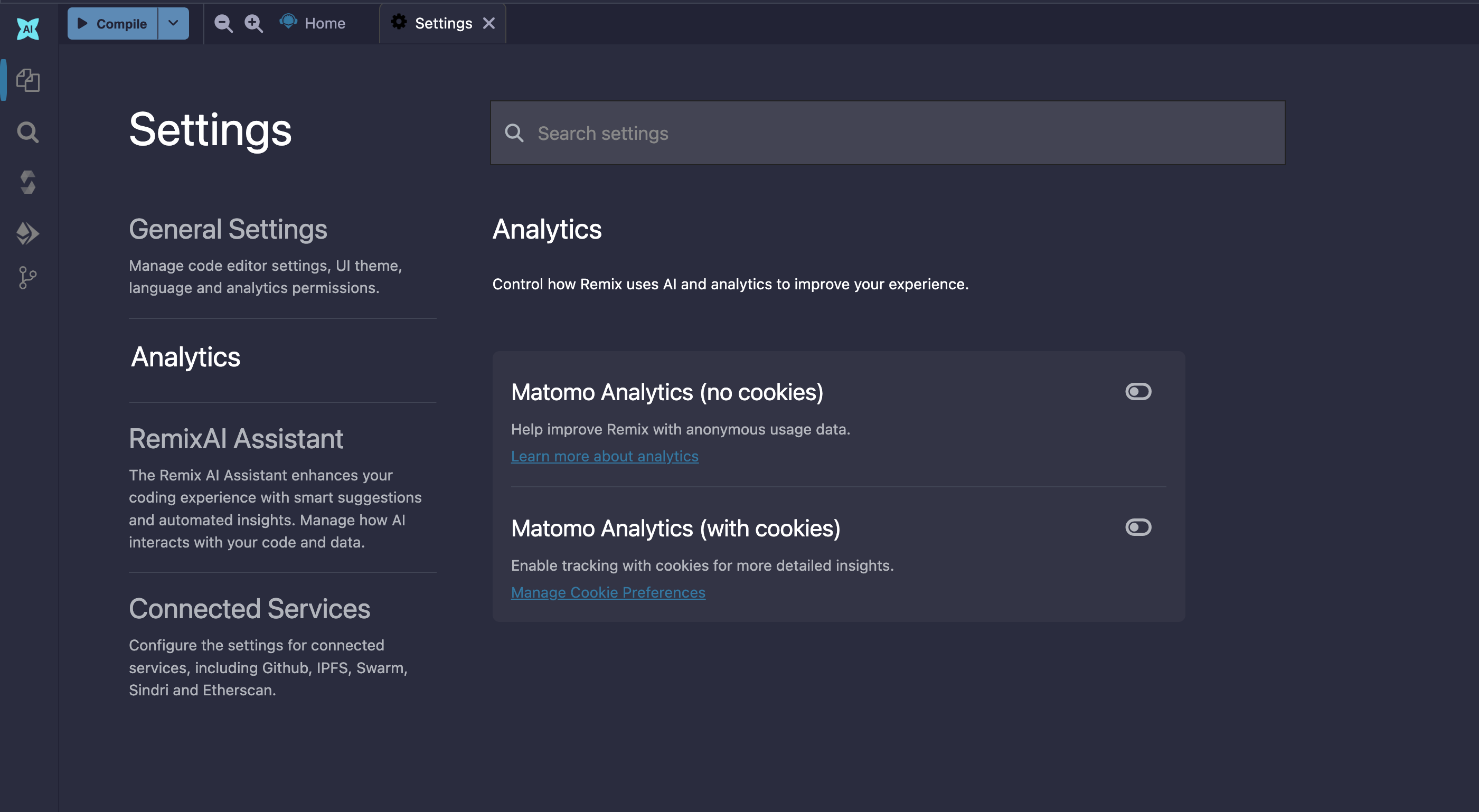Screen dimensions: 1479x812
Task: Open the Learn more about analytics link
Action: coord(605,456)
